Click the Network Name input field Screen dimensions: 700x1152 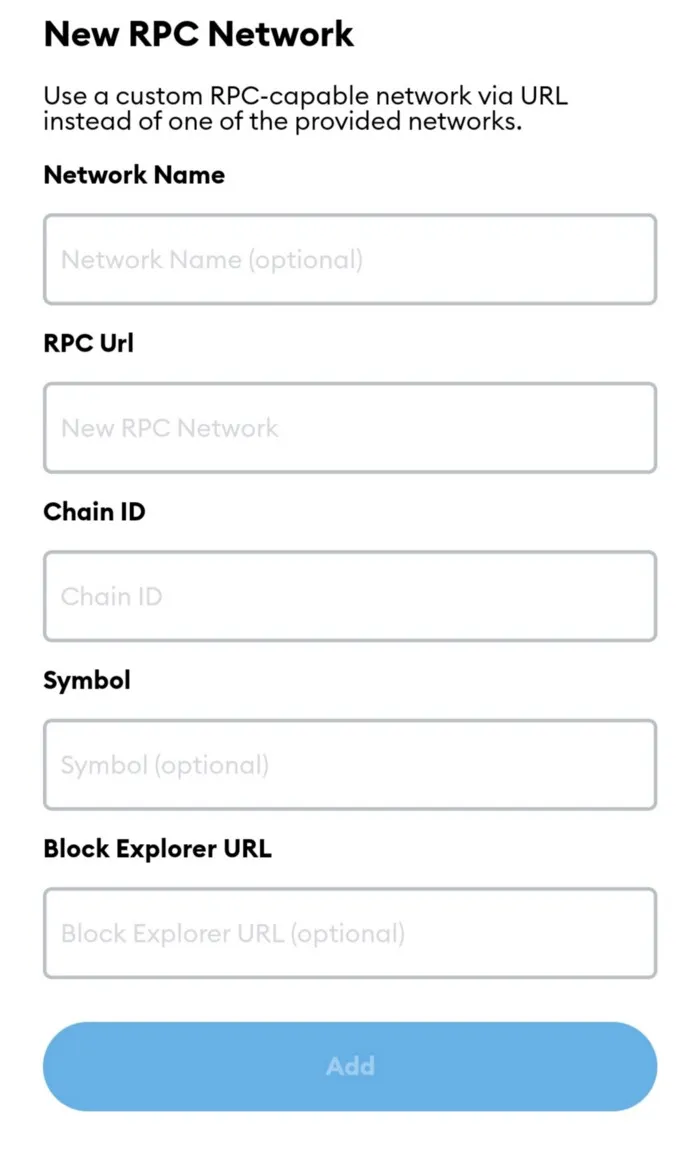(350, 260)
